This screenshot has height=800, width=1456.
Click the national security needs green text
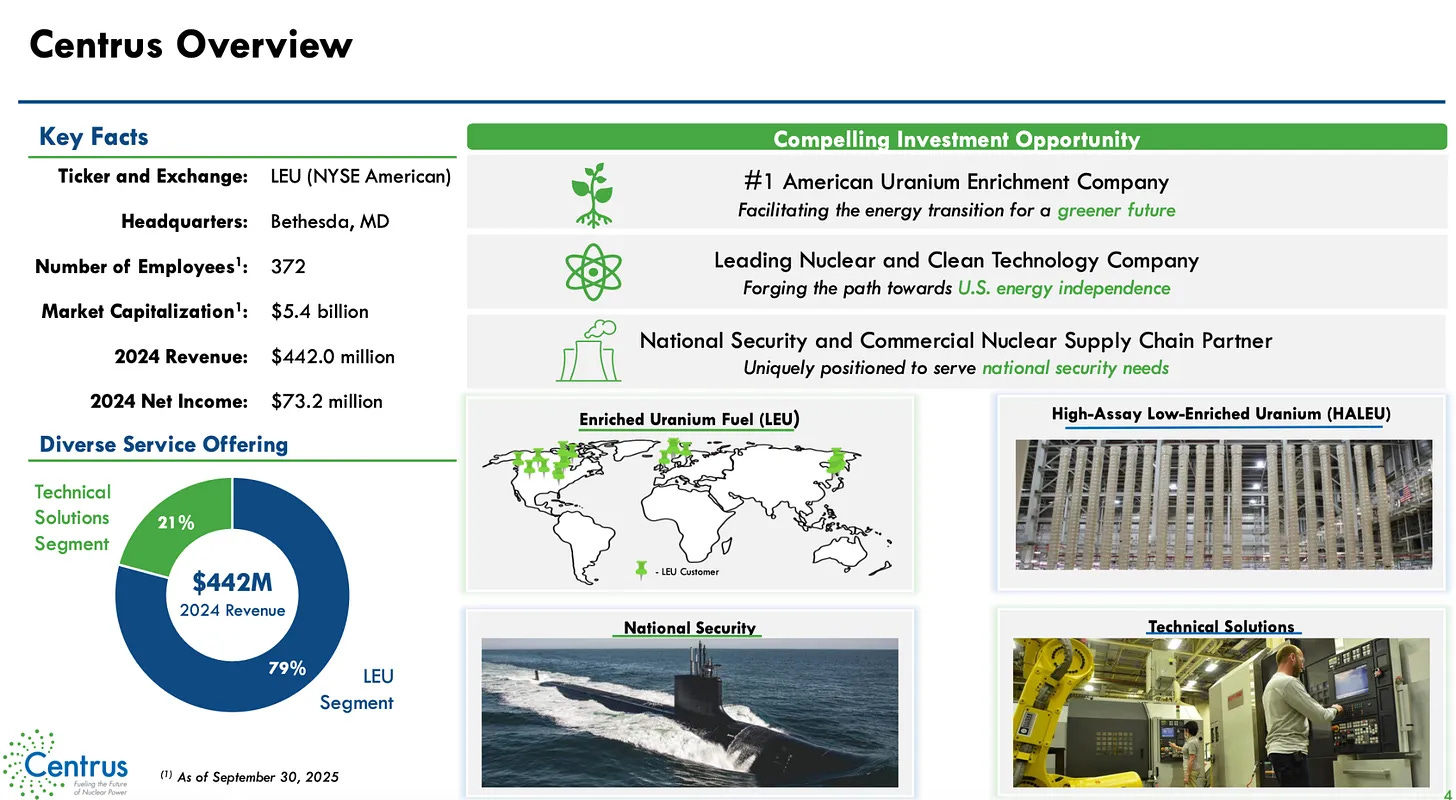coord(1075,368)
